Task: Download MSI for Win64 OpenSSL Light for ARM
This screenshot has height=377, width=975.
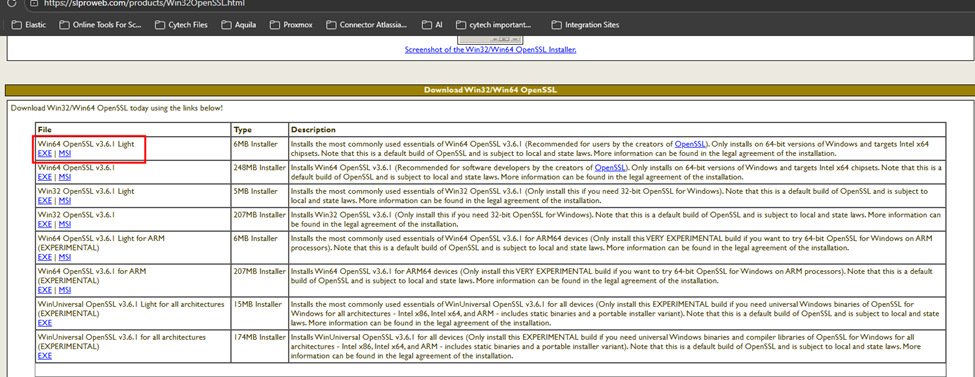Action: 65,257
